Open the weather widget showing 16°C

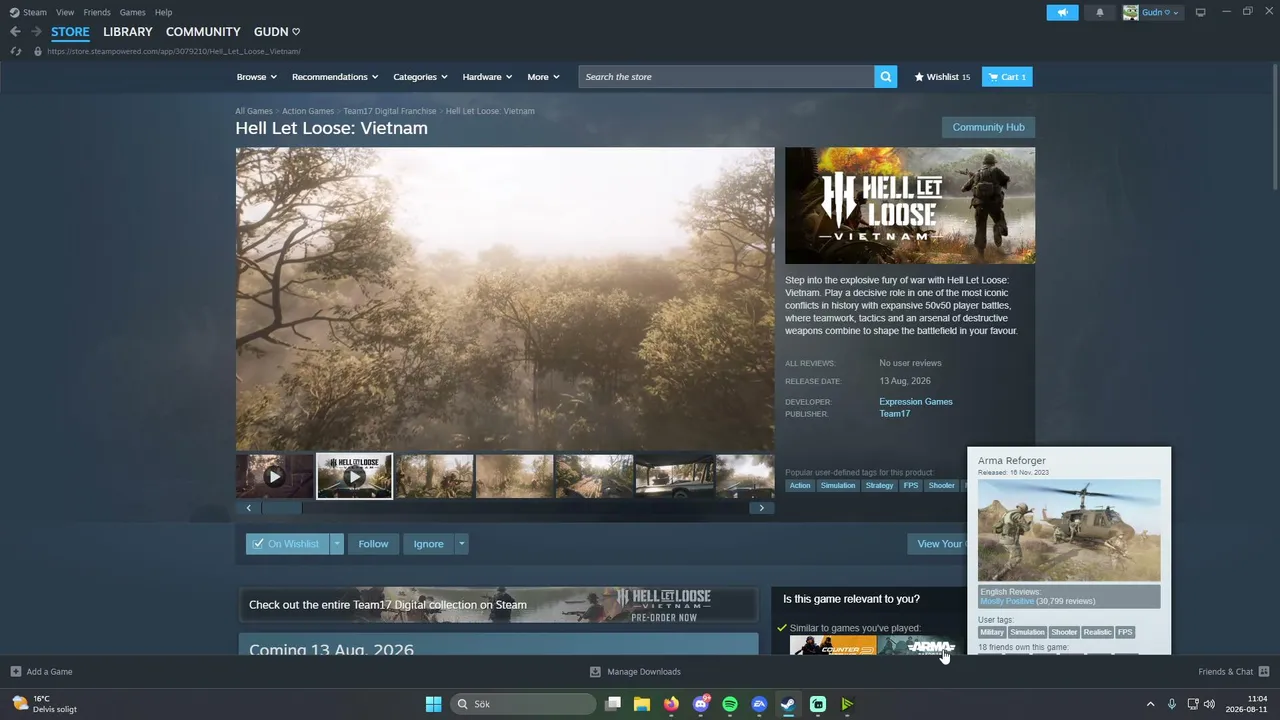pyautogui.click(x=45, y=704)
